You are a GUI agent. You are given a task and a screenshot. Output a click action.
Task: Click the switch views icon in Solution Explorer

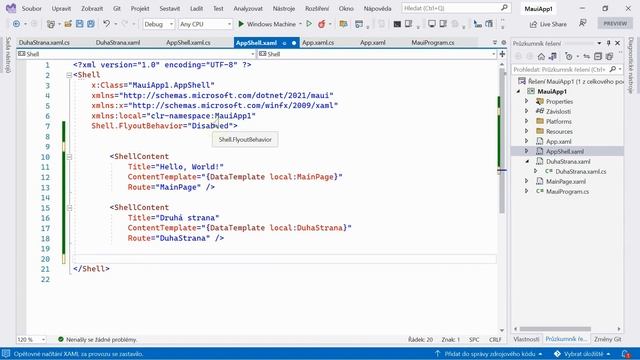click(x=553, y=56)
